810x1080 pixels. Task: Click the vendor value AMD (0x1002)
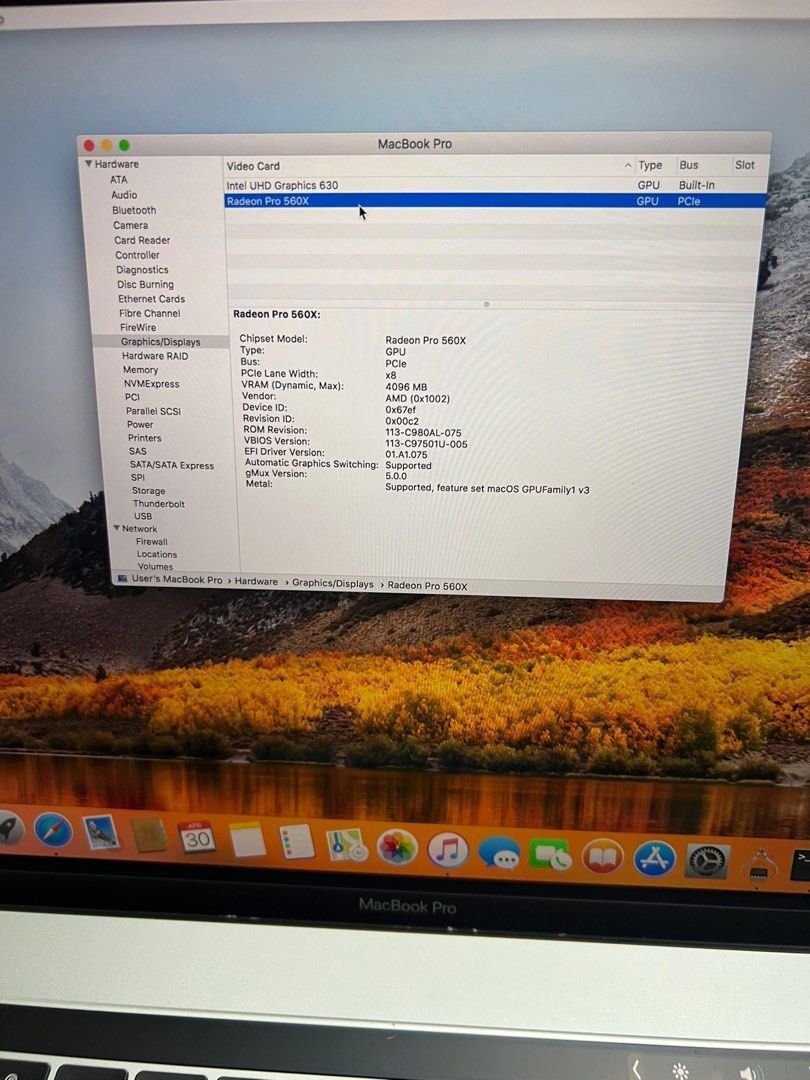pos(417,398)
